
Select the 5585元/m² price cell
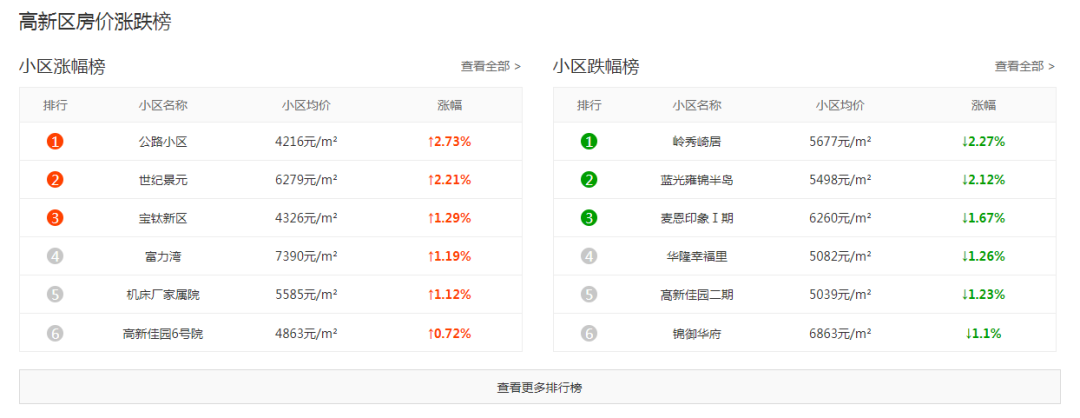click(306, 295)
